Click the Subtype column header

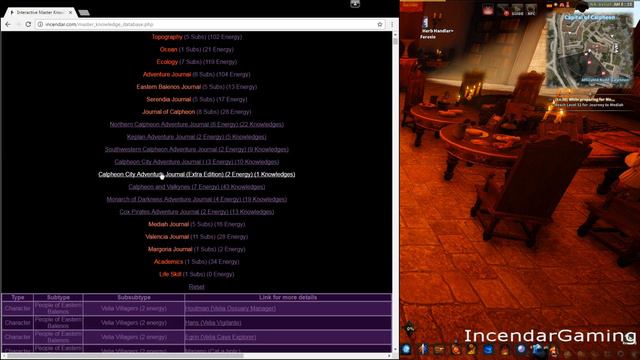coord(58,298)
